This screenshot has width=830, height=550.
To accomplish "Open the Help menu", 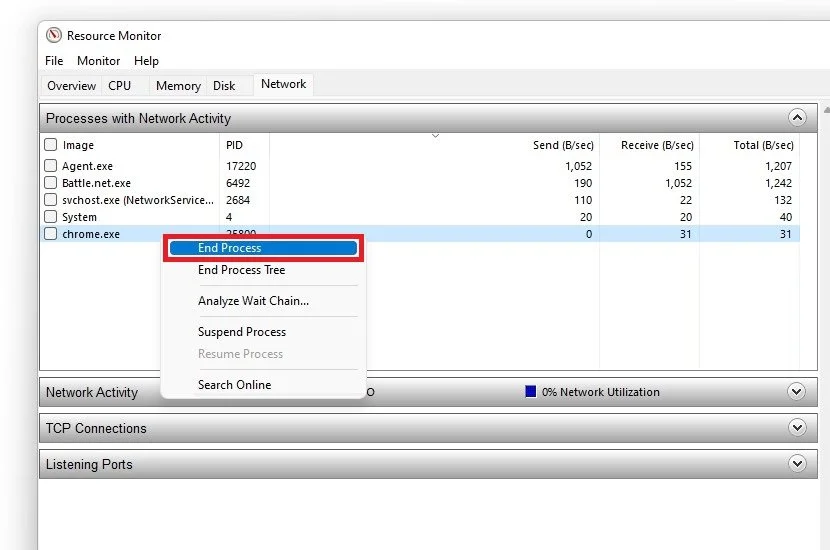I will point(146,61).
